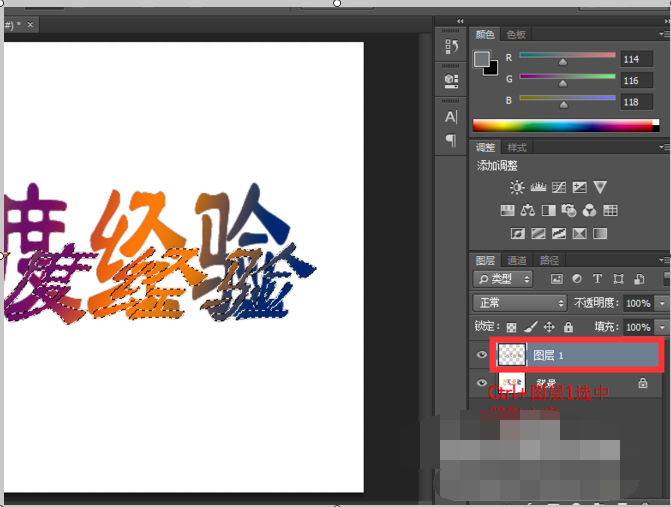Image resolution: width=671 pixels, height=507 pixels.
Task: Click the B value field 118
Action: (x=637, y=102)
